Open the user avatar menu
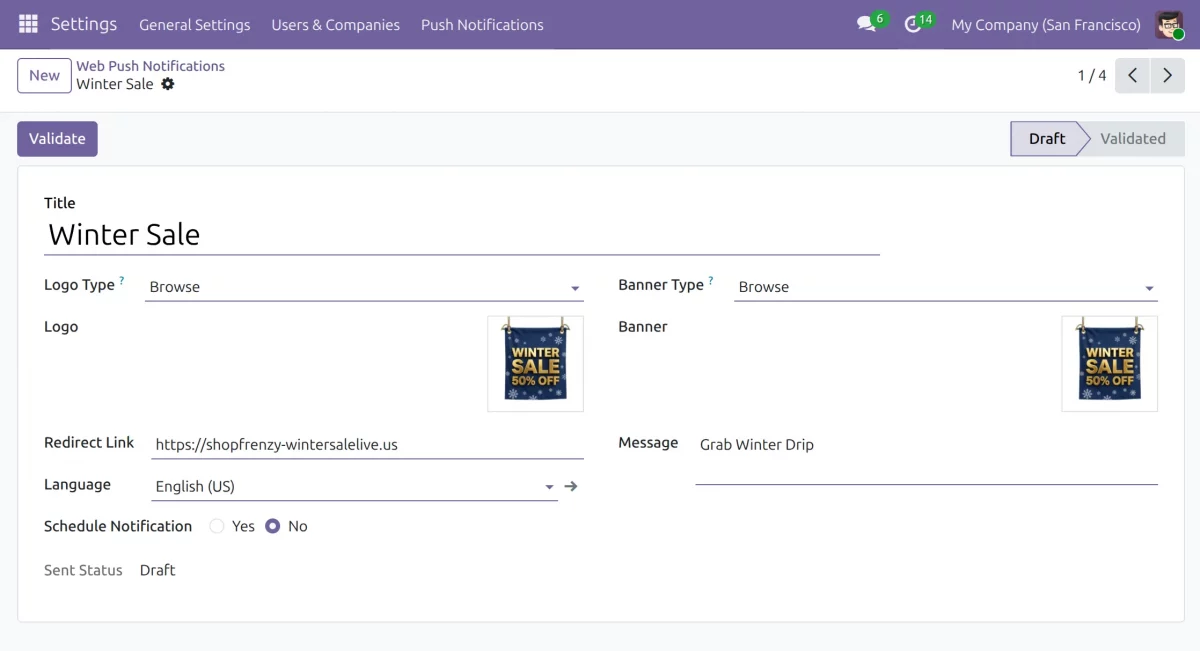 [x=1169, y=24]
